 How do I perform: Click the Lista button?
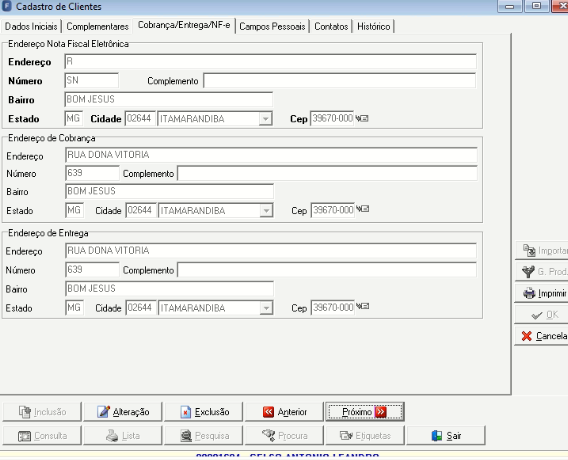tap(123, 436)
